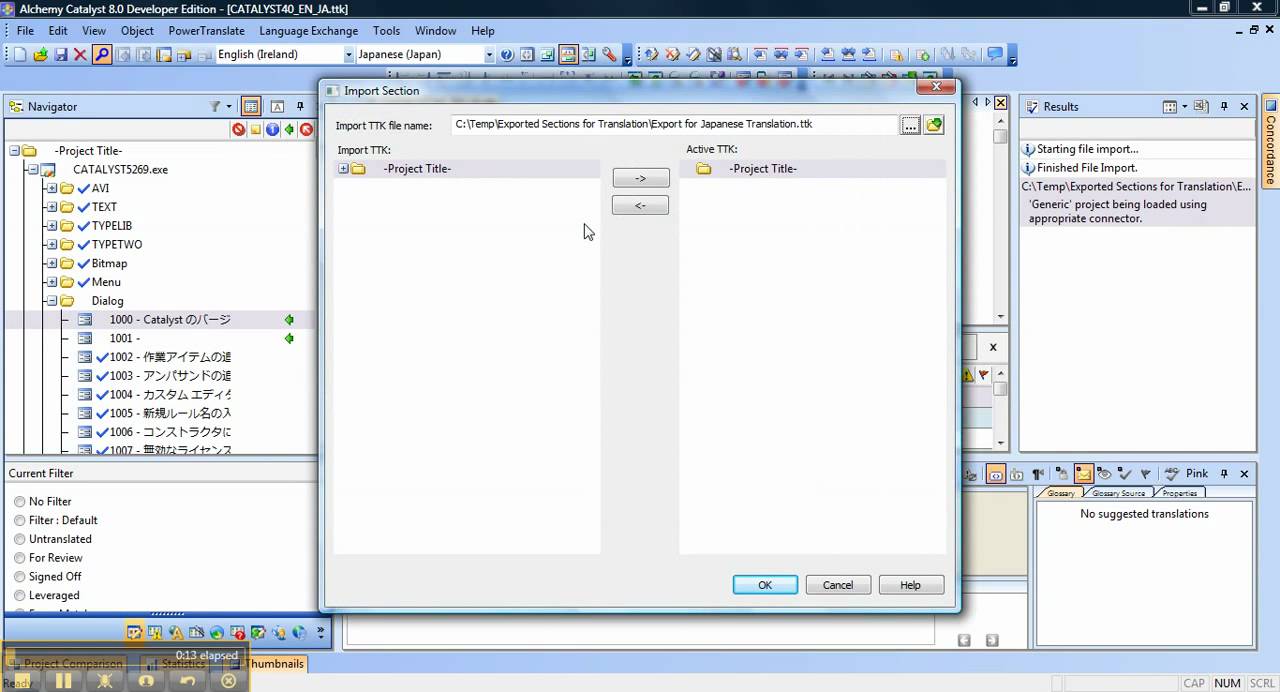The image size is (1280, 692).
Task: Click the Open project folder icon
Action: pyautogui.click(x=40, y=55)
